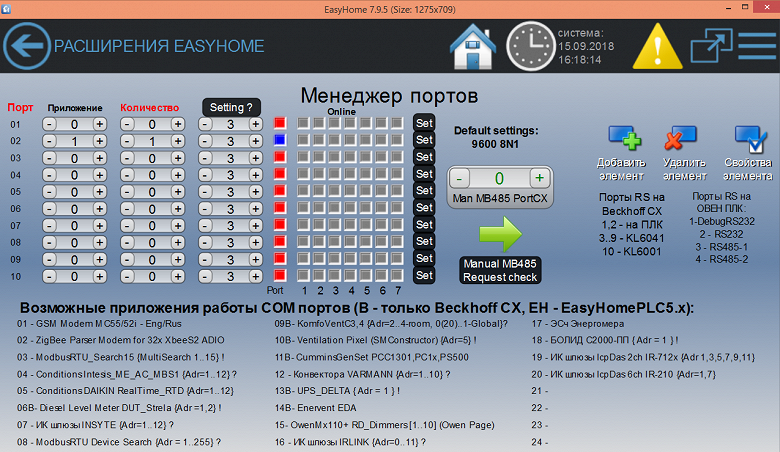
Task: Click '08 - ModbusRTU Device Search' entry
Action: (x=119, y=442)
